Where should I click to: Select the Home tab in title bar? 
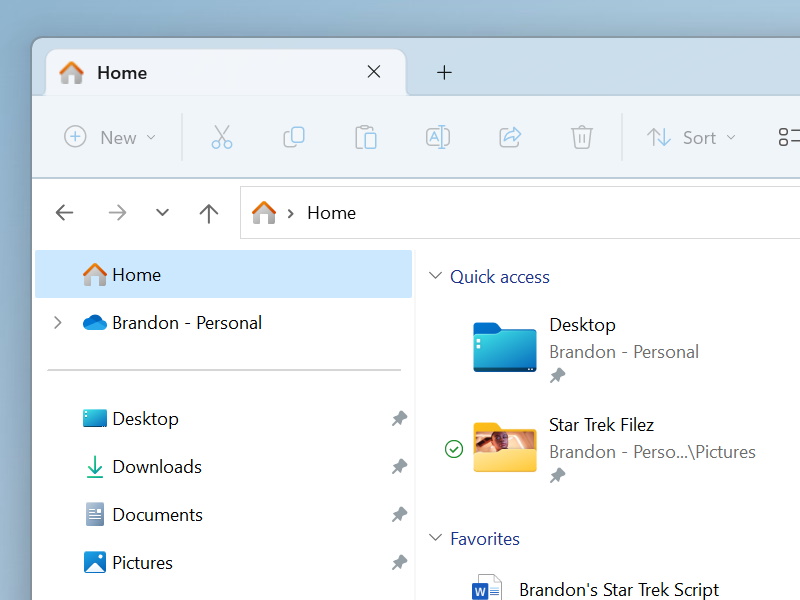coord(226,72)
